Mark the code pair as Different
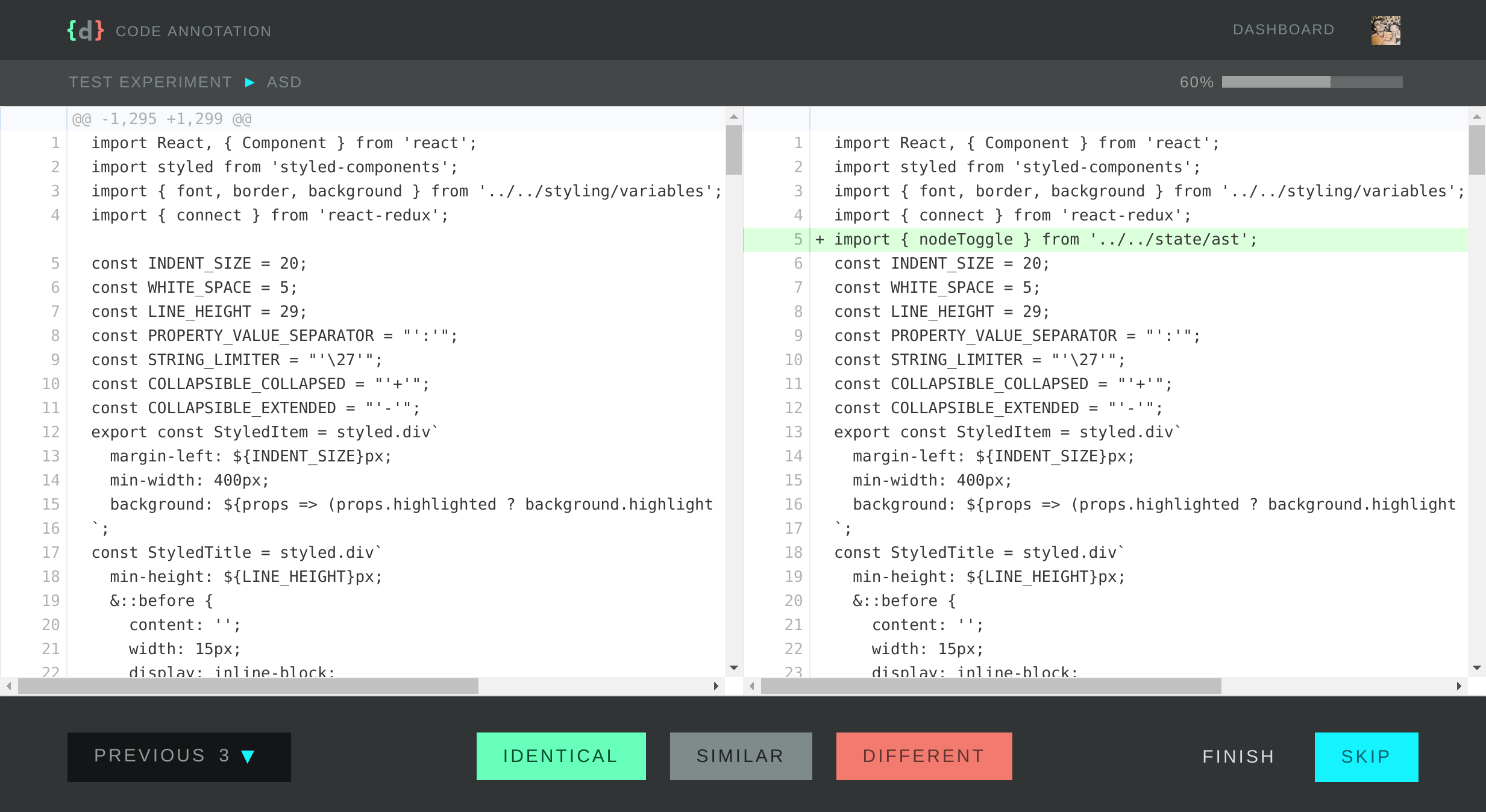 923,756
